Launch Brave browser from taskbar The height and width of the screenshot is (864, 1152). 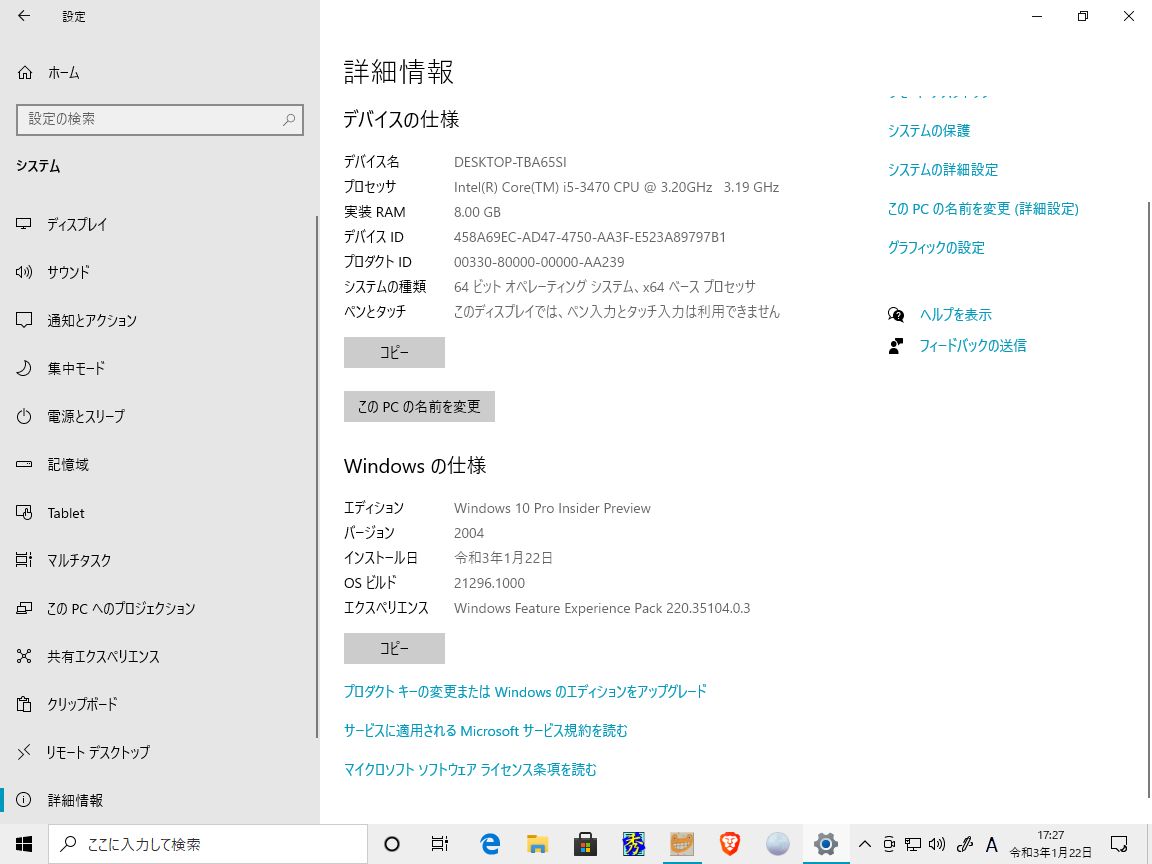(729, 844)
